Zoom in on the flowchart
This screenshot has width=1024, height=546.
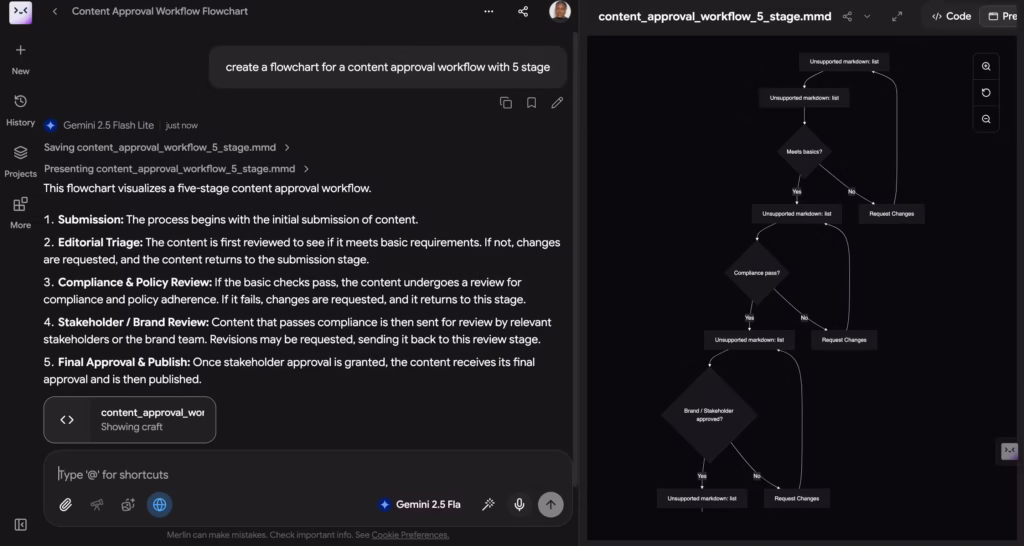coord(985,67)
